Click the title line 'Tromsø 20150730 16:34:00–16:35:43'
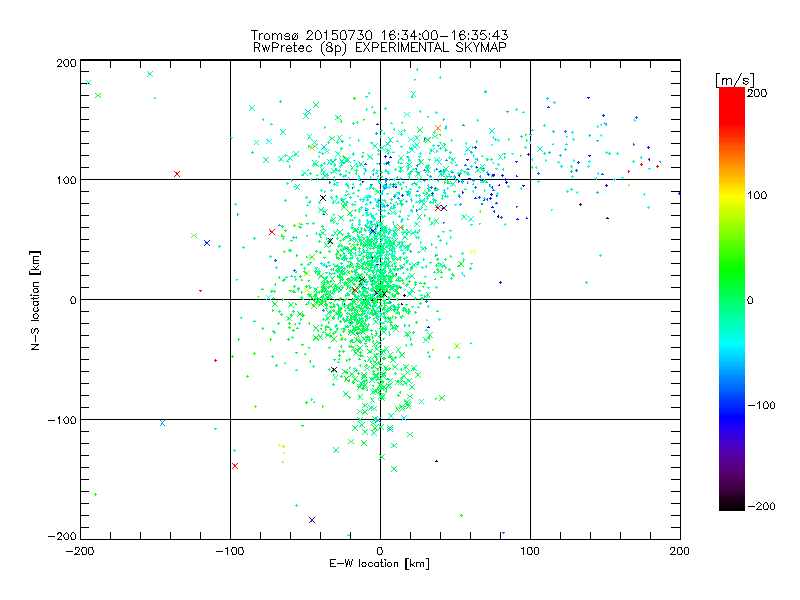The image size is (800, 600). tap(379, 35)
